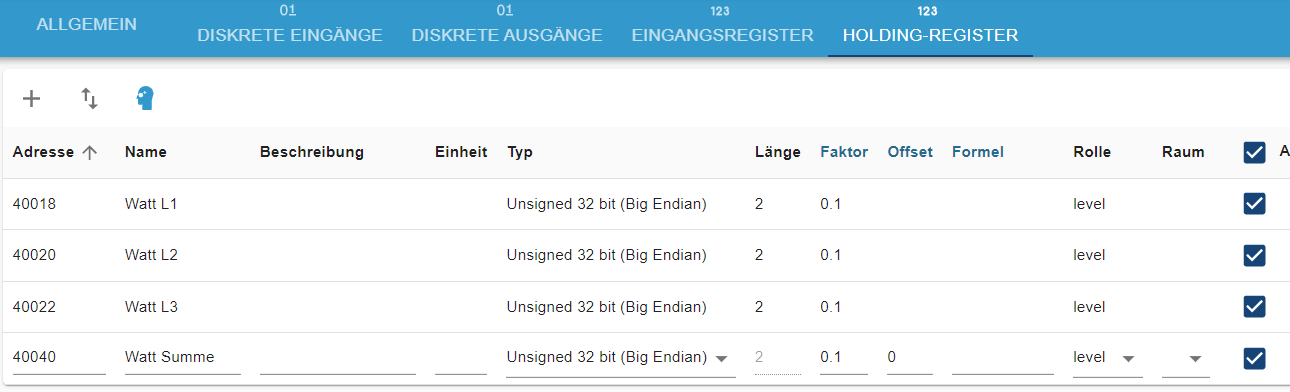Click the plus icon to add register
Viewport: 1290px width, 392px height.
click(x=32, y=98)
